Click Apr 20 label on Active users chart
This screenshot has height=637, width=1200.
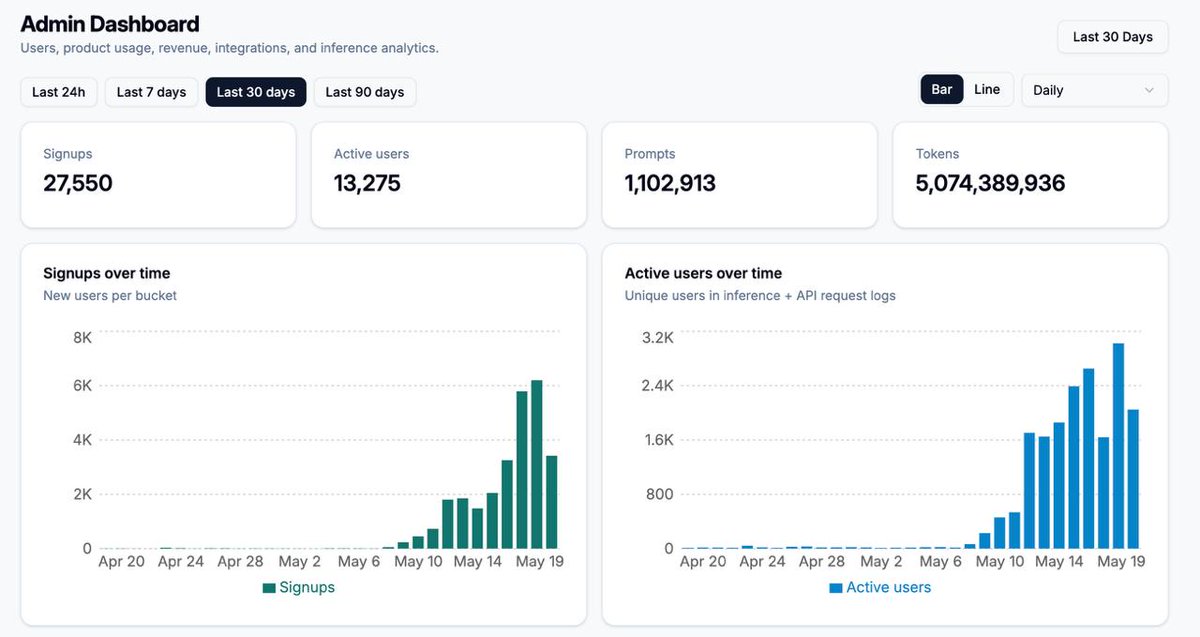pyautogui.click(x=703, y=562)
